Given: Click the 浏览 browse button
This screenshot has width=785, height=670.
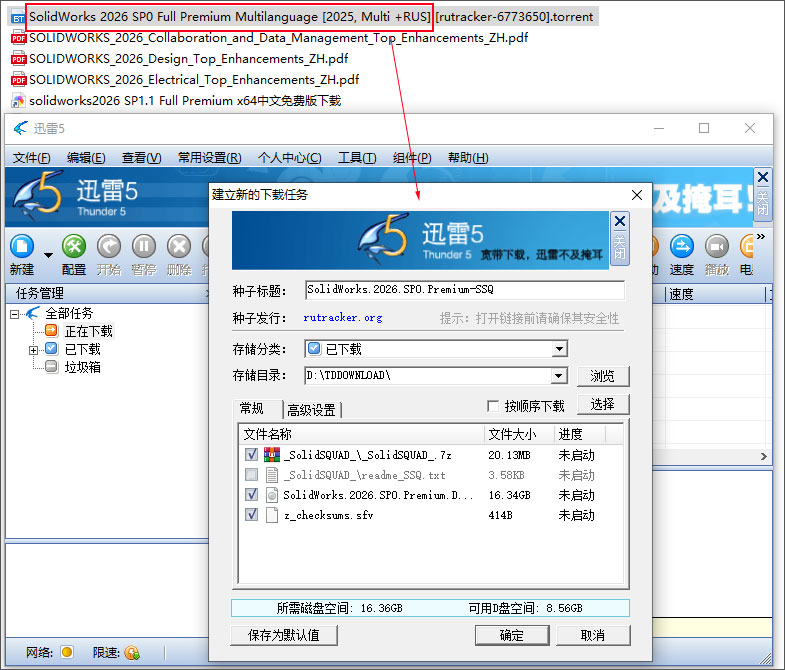Looking at the screenshot, I should click(x=603, y=376).
